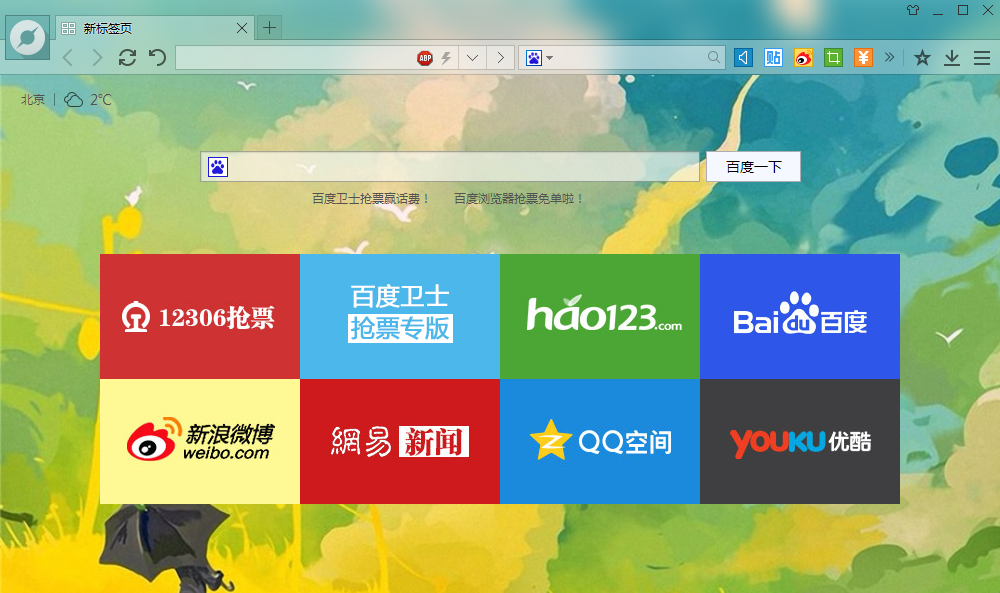Image resolution: width=1000 pixels, height=593 pixels.
Task: Click the browser logo avatar icon
Action: 27,38
